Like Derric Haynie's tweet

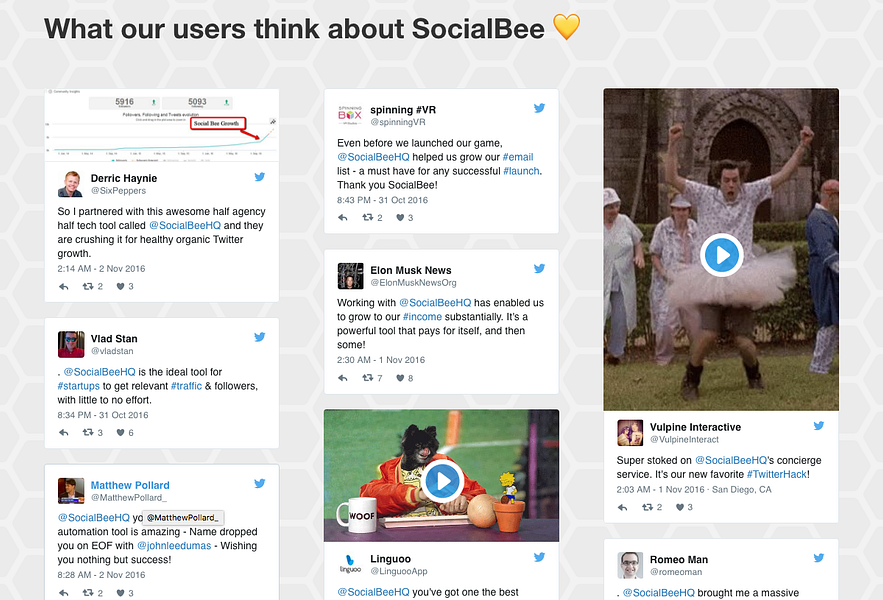(120, 286)
